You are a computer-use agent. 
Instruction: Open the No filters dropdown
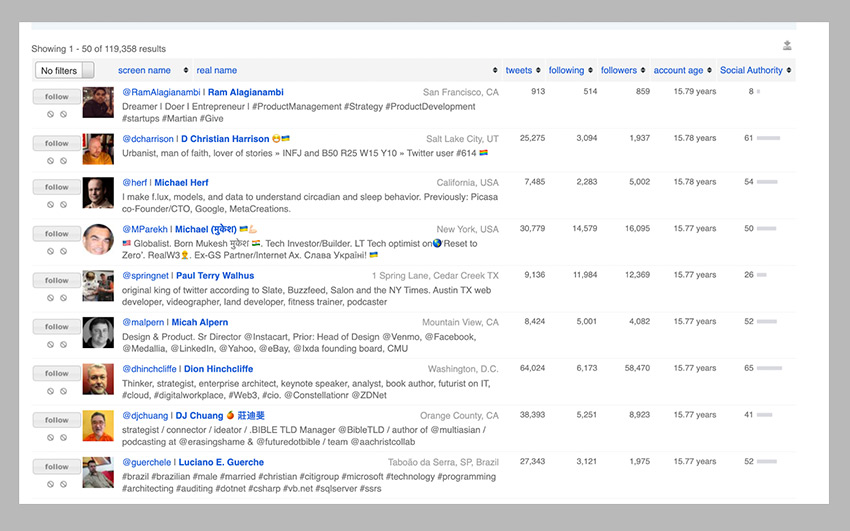(65, 71)
